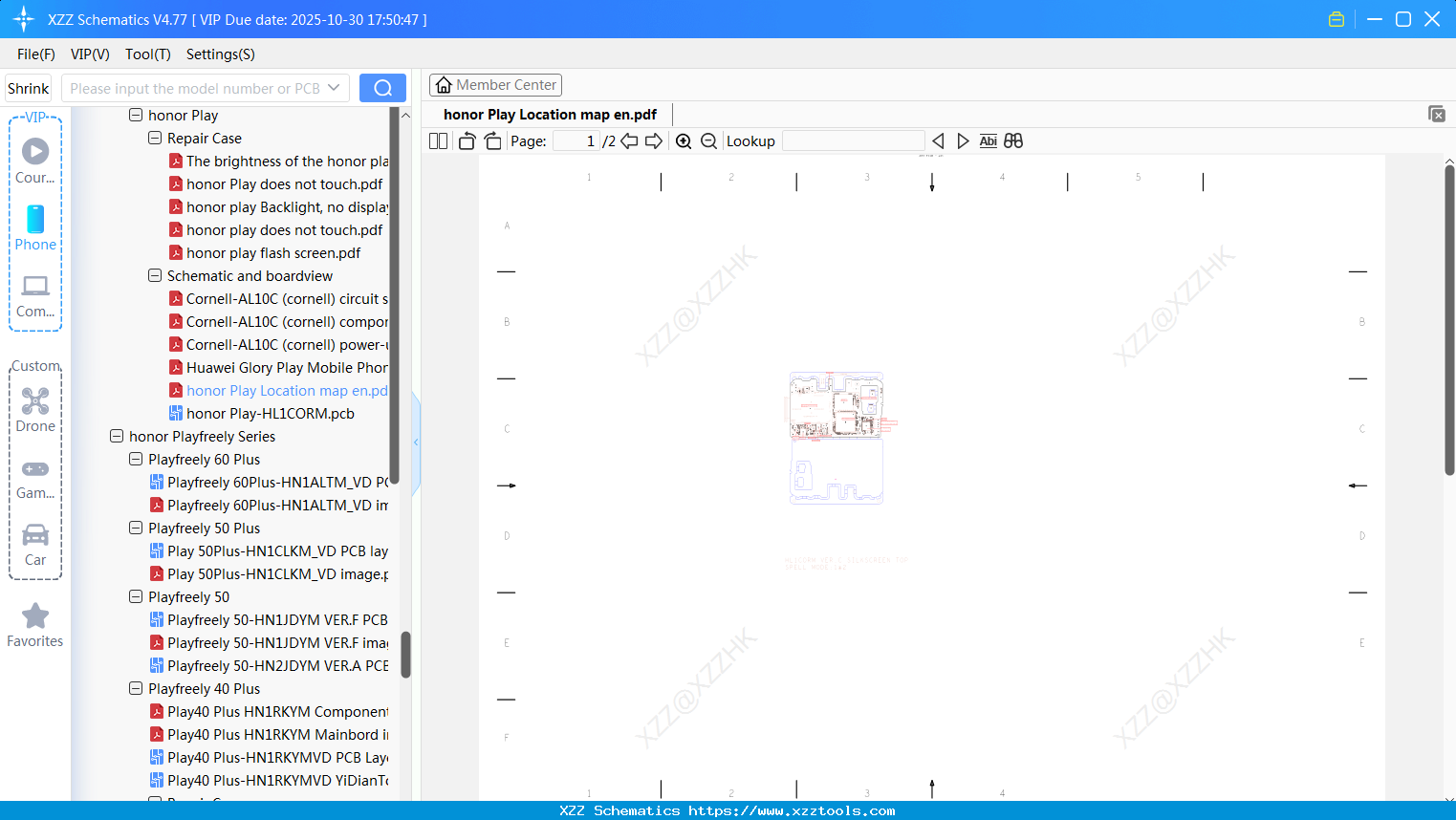Image resolution: width=1456 pixels, height=820 pixels.
Task: Select the Computer category icon
Action: (35, 296)
